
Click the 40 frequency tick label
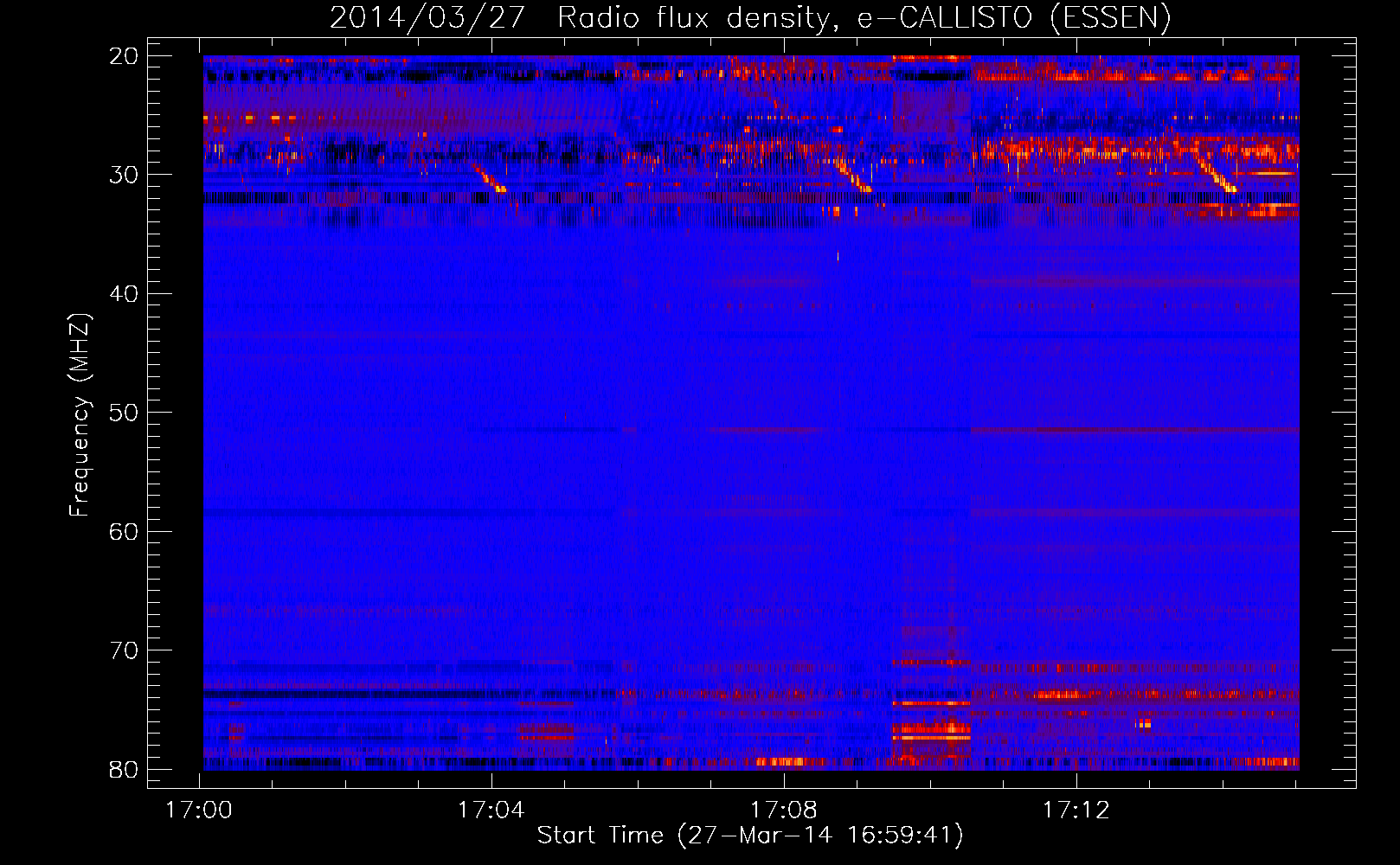pos(124,294)
